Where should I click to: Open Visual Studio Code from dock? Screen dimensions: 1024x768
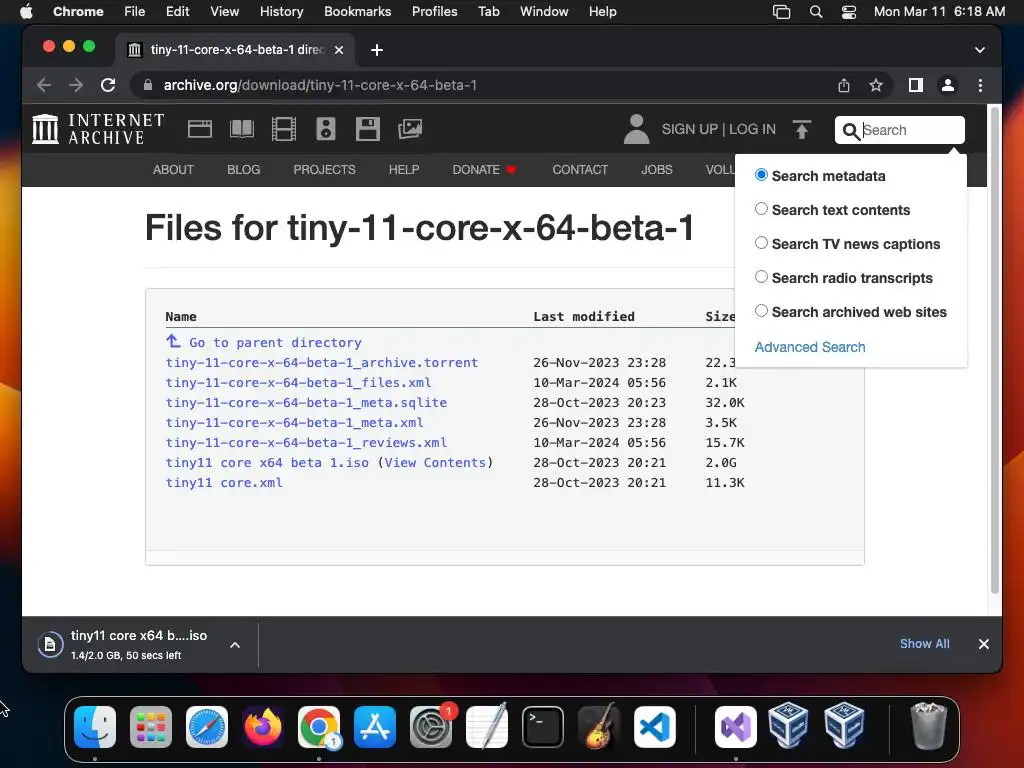pos(655,727)
